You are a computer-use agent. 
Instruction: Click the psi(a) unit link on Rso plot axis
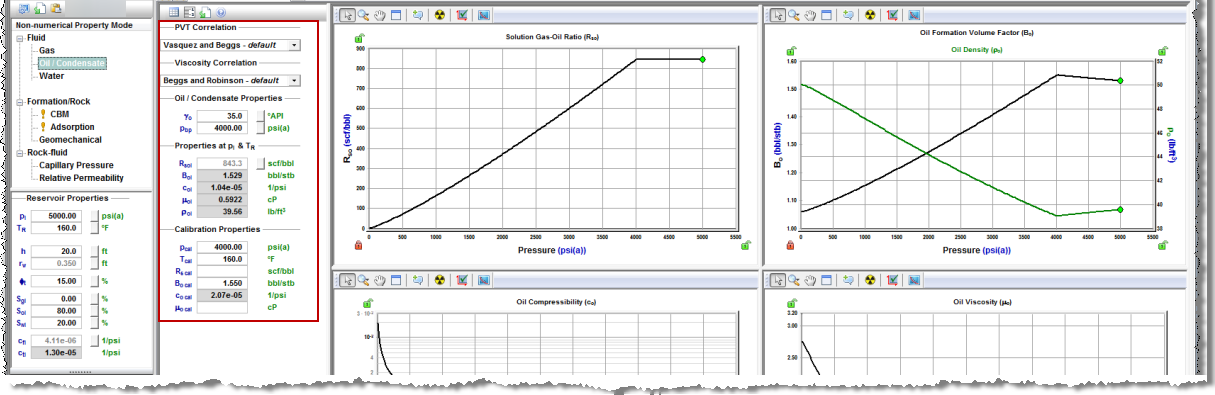pos(574,250)
